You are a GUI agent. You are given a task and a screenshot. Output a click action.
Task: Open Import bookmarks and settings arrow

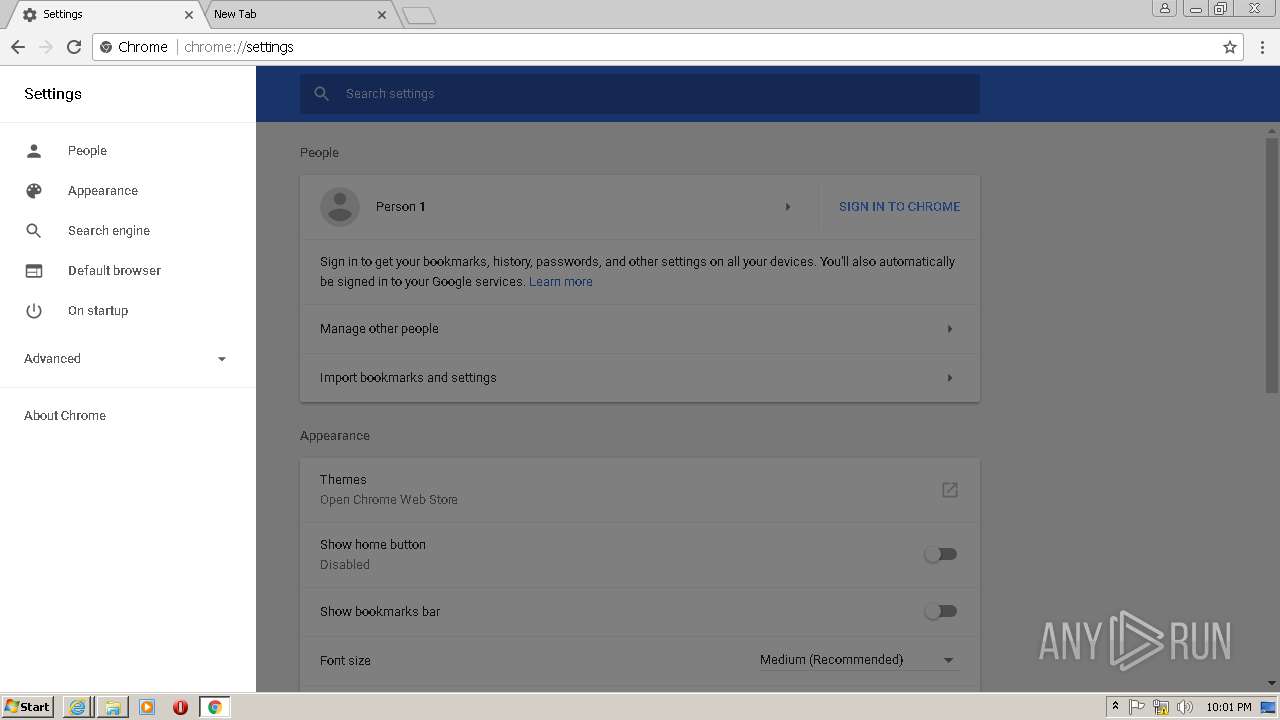(949, 378)
